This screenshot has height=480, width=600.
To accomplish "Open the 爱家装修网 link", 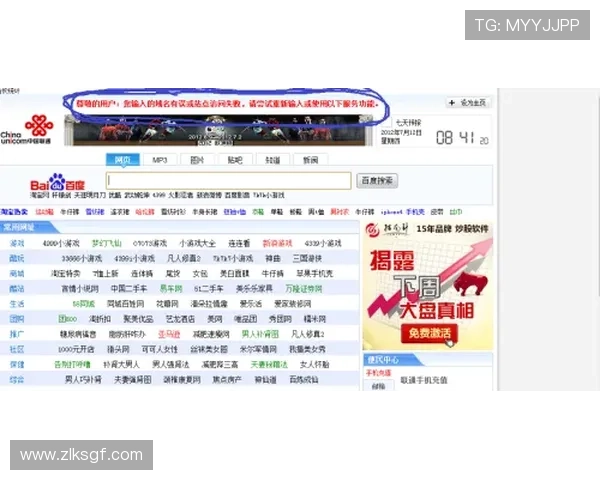I will 293,304.
